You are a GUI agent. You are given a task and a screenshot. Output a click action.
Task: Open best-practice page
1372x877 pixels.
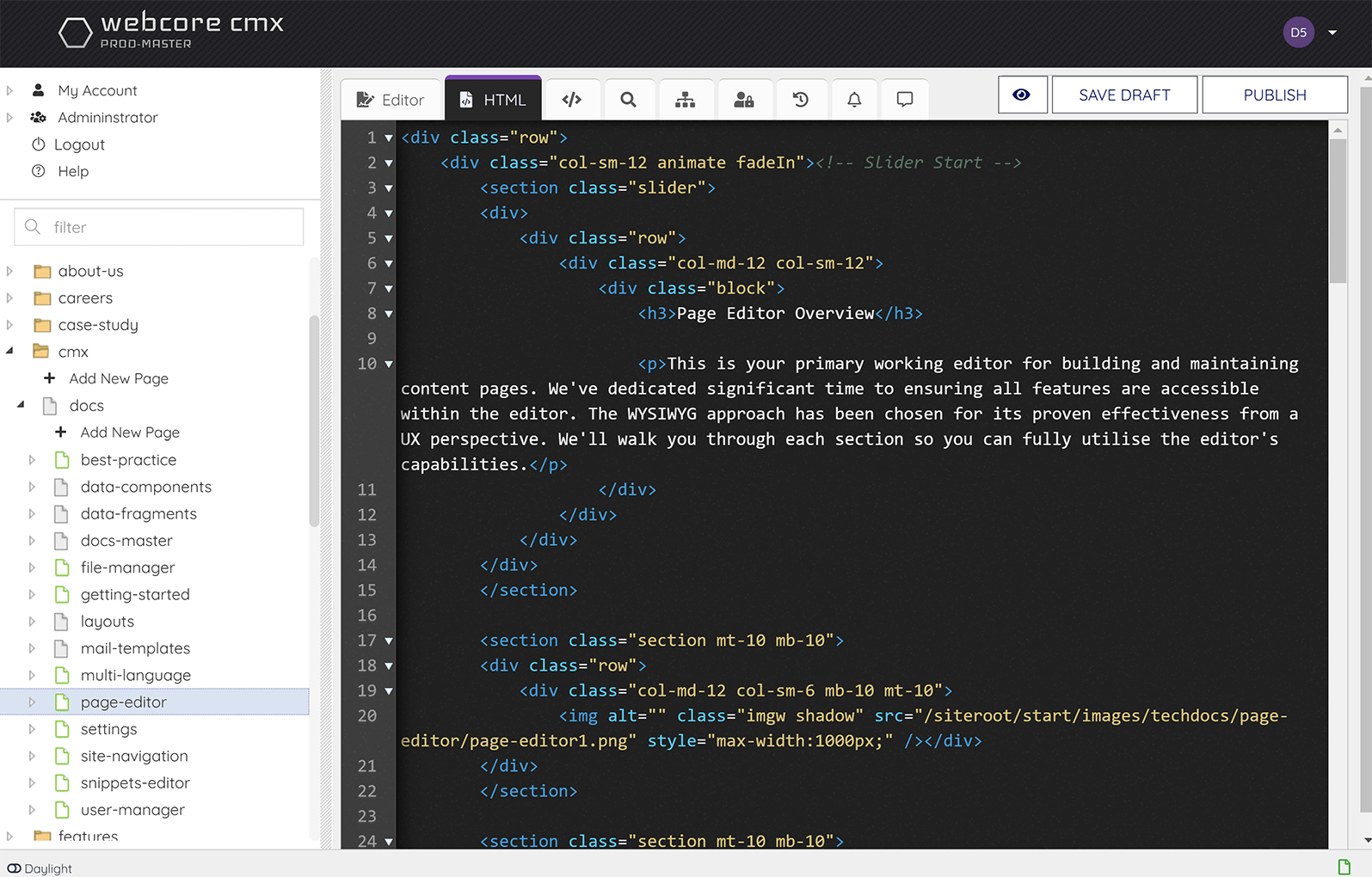click(128, 460)
